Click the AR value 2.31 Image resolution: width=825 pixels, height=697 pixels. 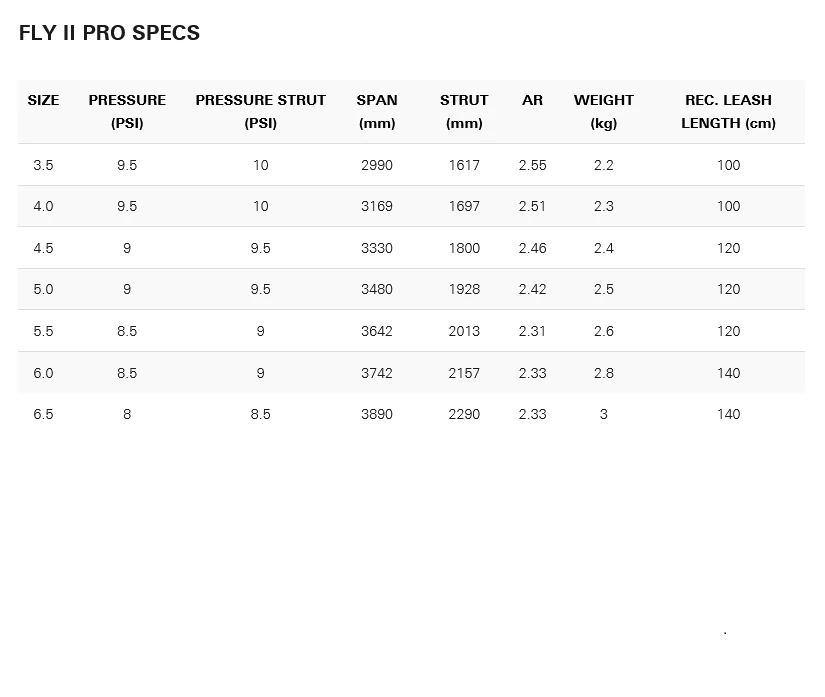(532, 331)
